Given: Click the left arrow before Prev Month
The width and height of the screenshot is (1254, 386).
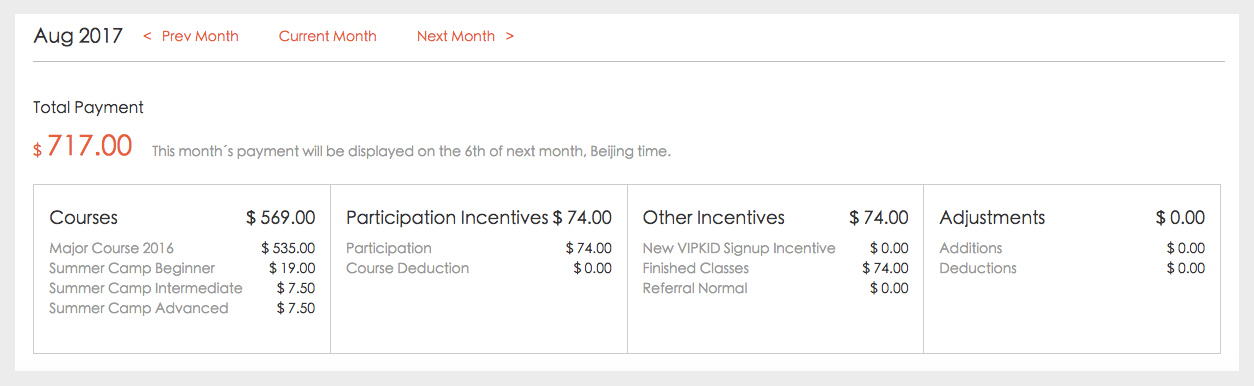Looking at the screenshot, I should [x=147, y=36].
